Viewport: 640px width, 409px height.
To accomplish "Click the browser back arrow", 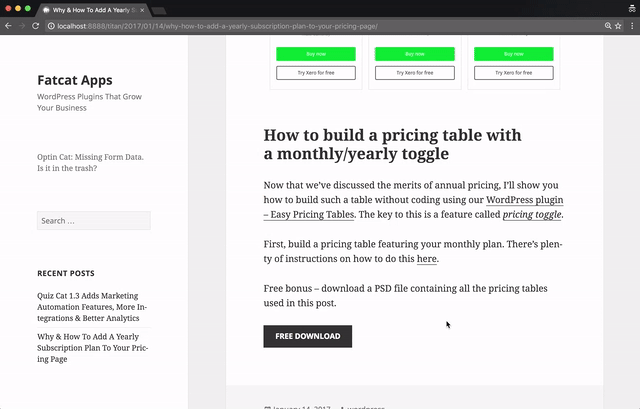I will click(x=8, y=25).
